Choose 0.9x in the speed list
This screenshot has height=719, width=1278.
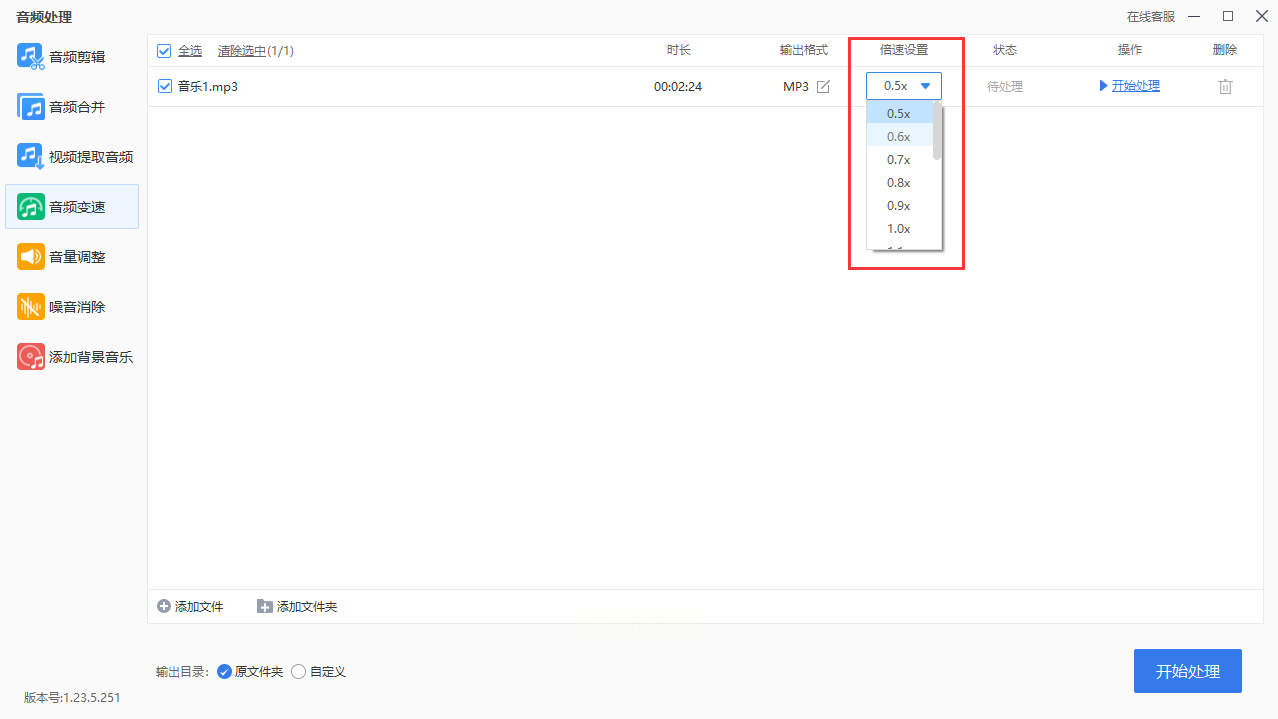[x=900, y=206]
